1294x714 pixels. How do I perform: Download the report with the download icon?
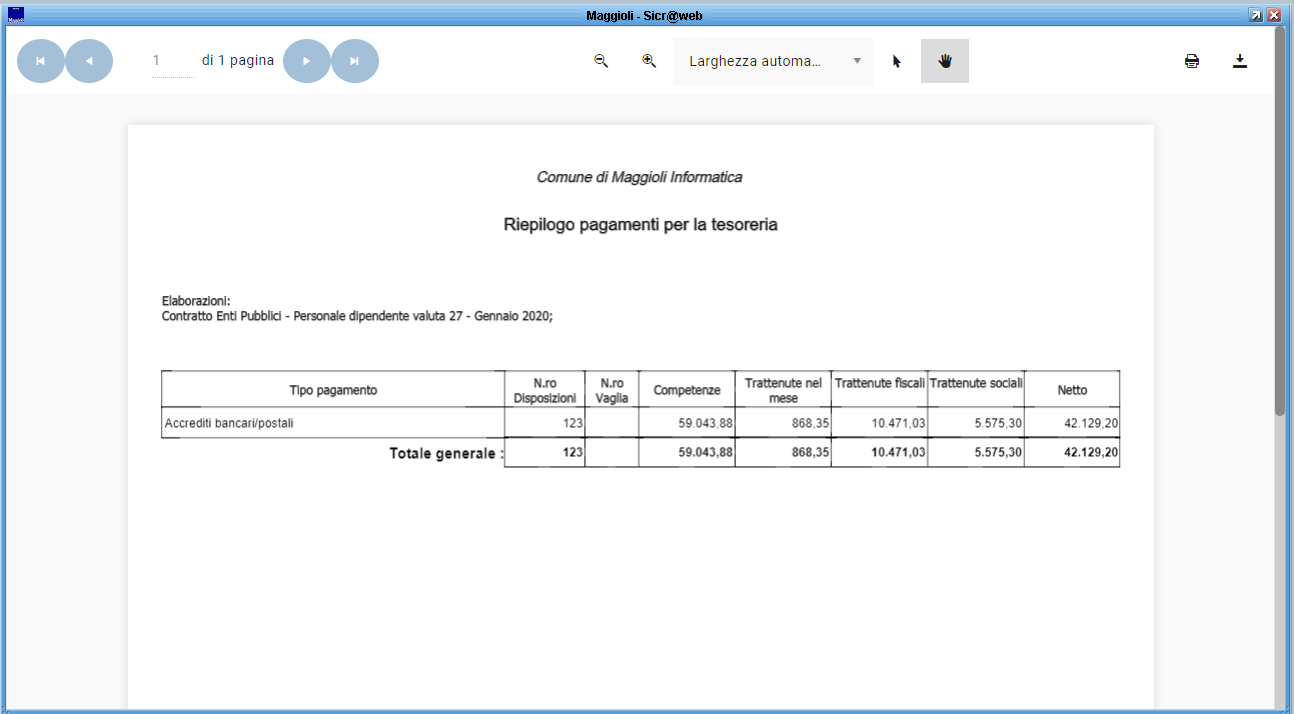tap(1240, 61)
